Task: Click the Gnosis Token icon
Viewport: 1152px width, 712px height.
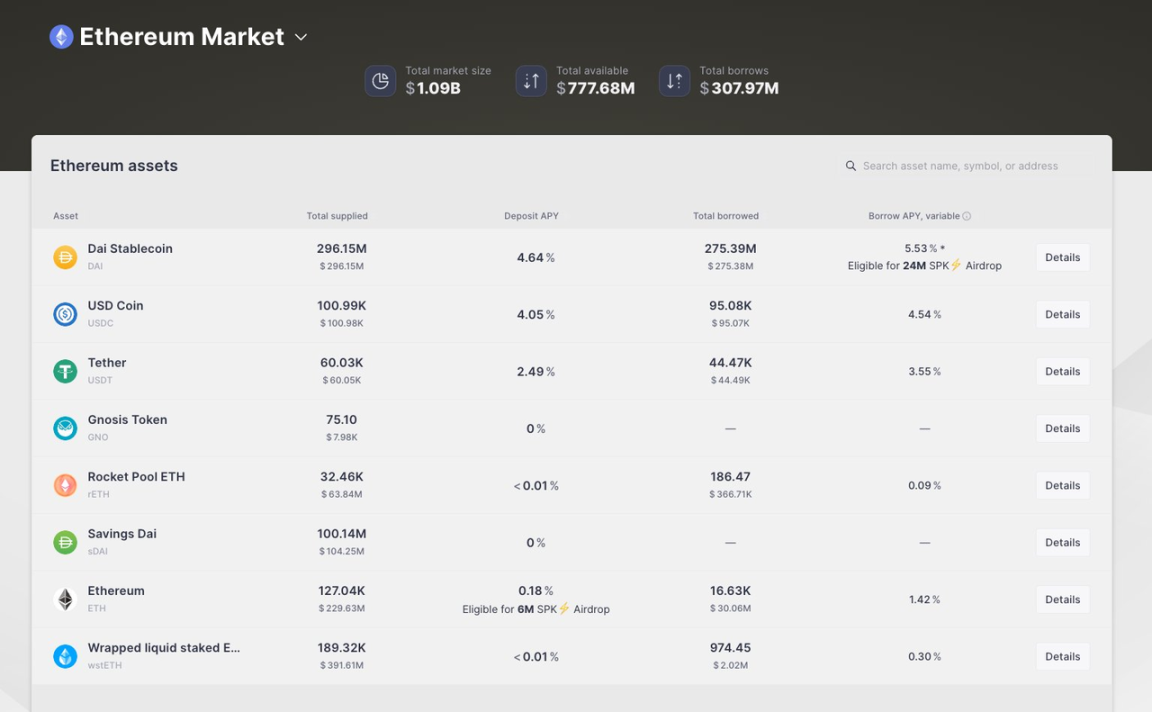Action: tap(65, 428)
